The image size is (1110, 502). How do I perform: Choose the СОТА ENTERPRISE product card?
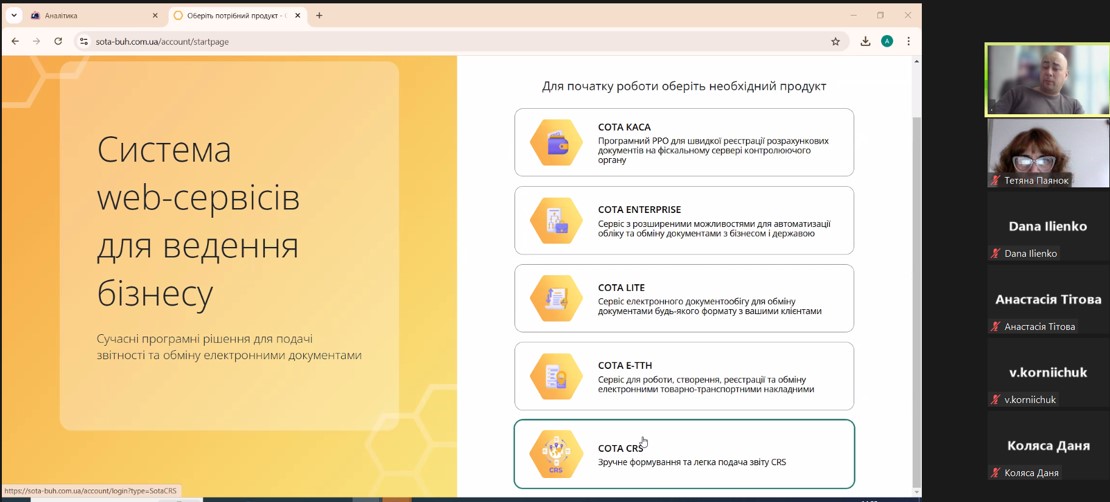tap(684, 220)
